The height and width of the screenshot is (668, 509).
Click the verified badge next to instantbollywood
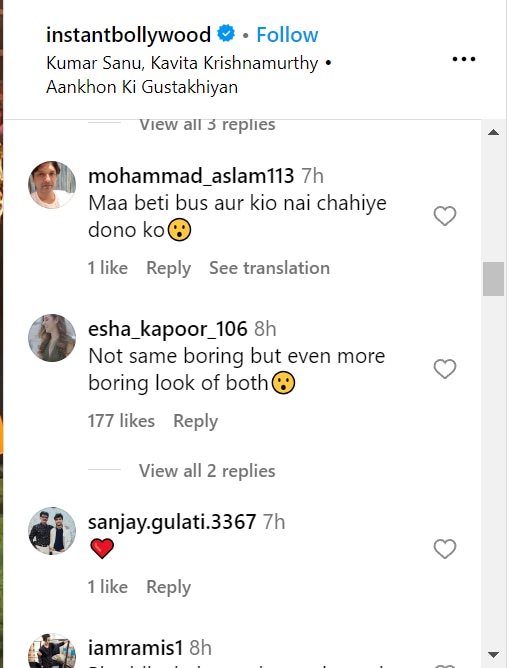pyautogui.click(x=226, y=34)
